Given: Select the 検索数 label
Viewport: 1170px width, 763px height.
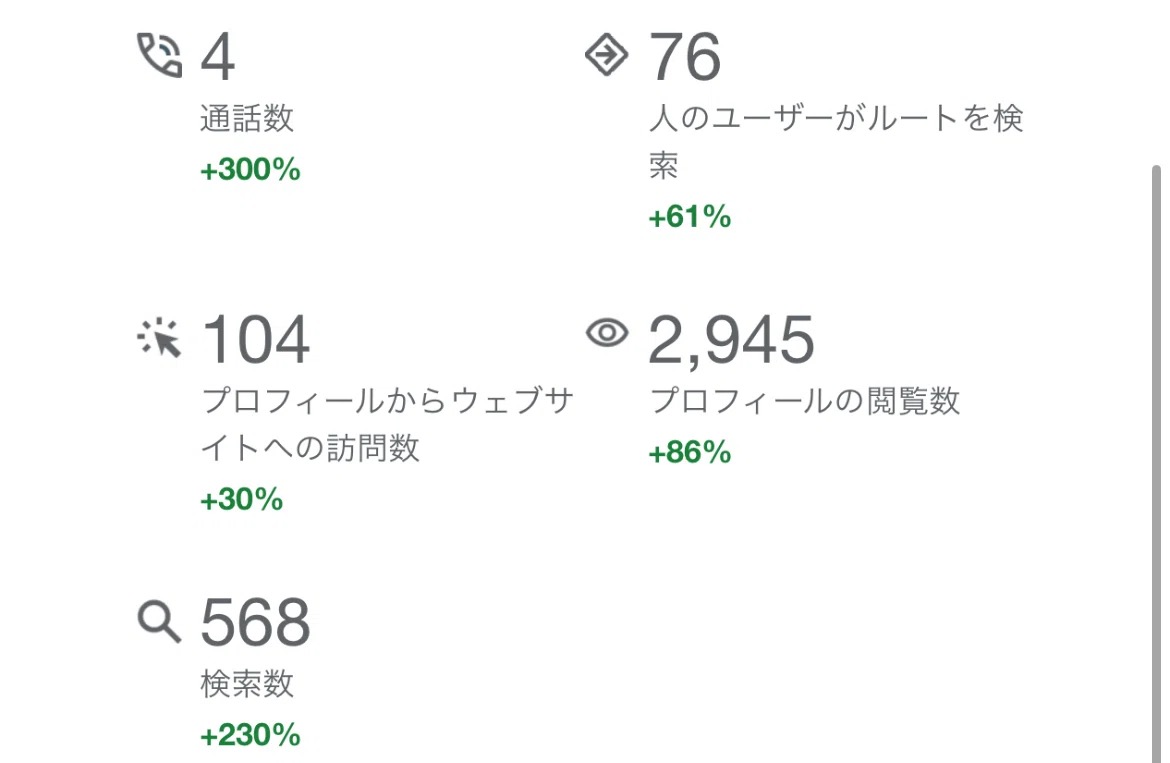Looking at the screenshot, I should pyautogui.click(x=247, y=685).
